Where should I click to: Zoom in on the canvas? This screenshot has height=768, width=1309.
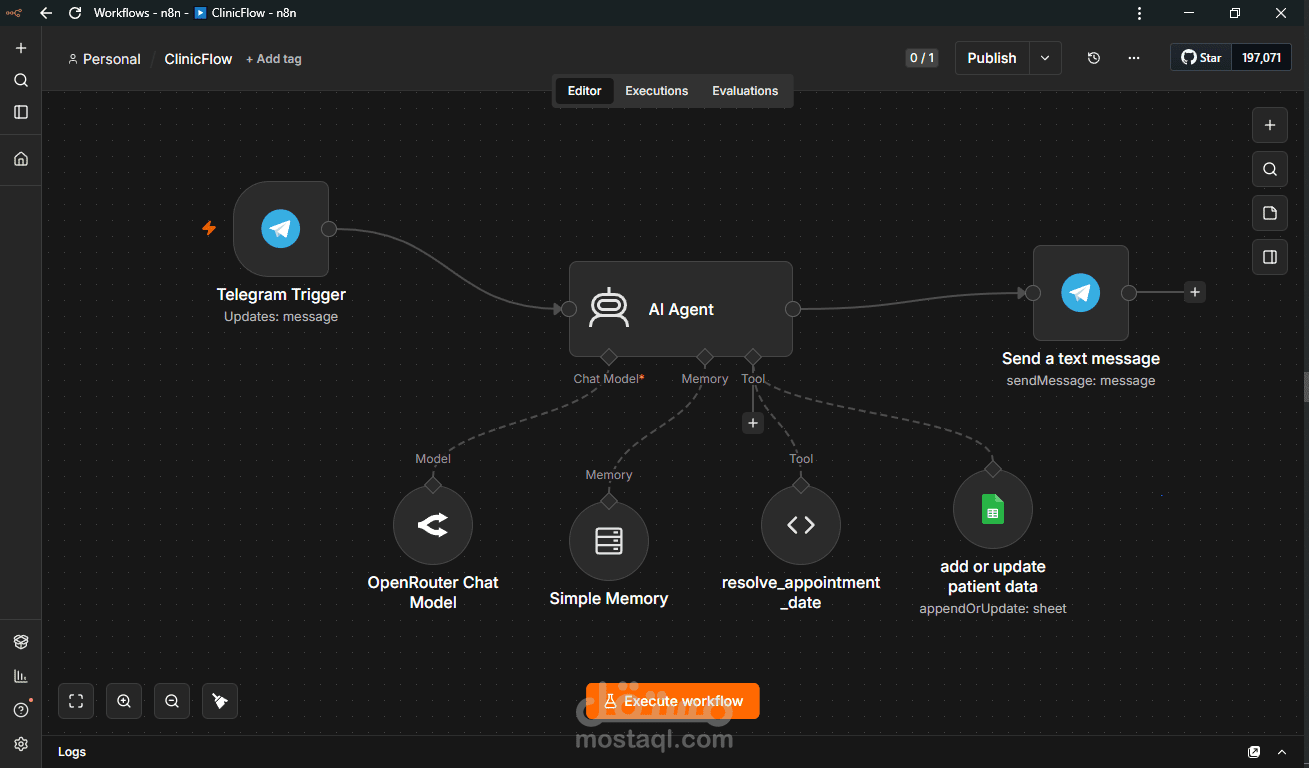tap(124, 701)
